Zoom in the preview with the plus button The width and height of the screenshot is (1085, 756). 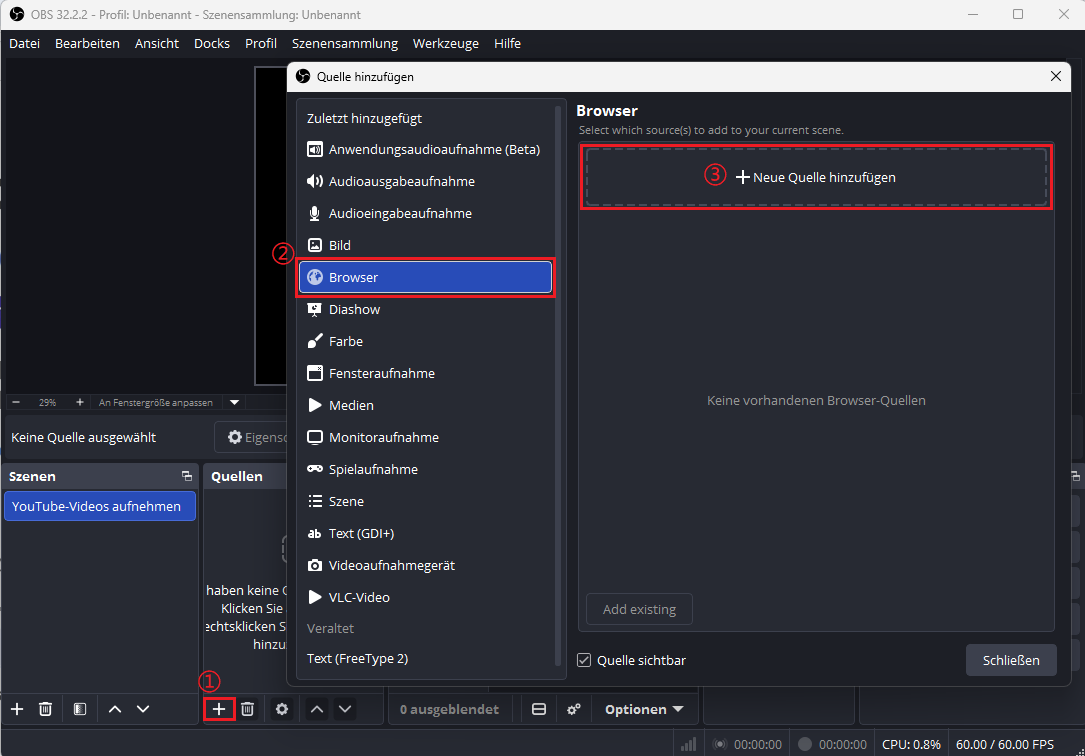pos(80,402)
